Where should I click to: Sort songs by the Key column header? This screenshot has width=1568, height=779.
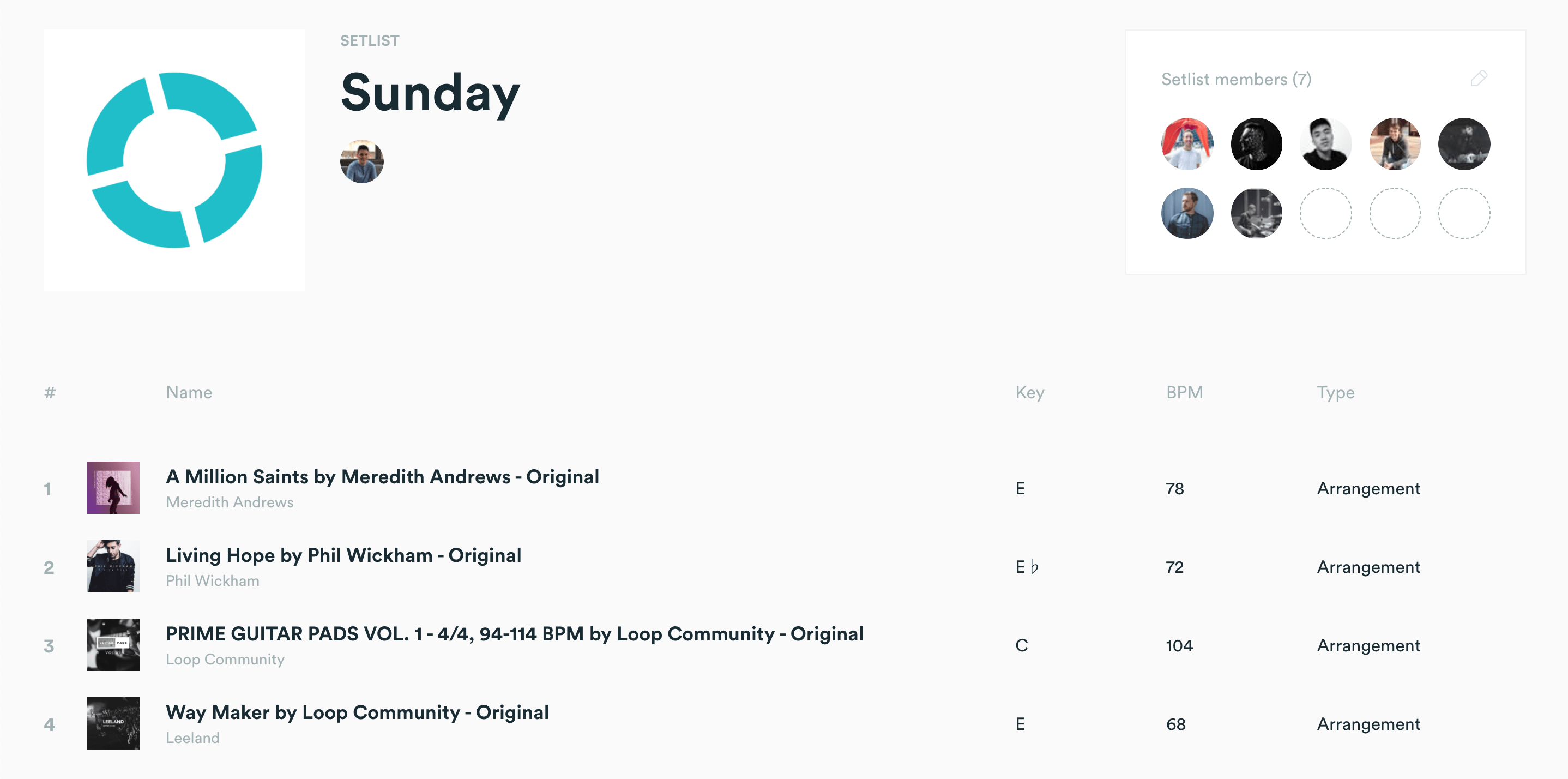pyautogui.click(x=1030, y=392)
